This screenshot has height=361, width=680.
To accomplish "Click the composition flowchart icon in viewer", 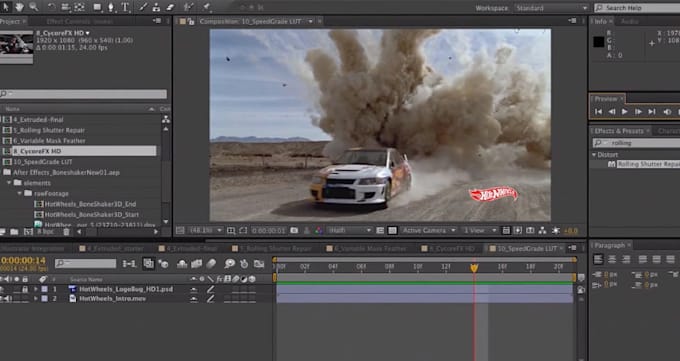I will click(x=542, y=230).
